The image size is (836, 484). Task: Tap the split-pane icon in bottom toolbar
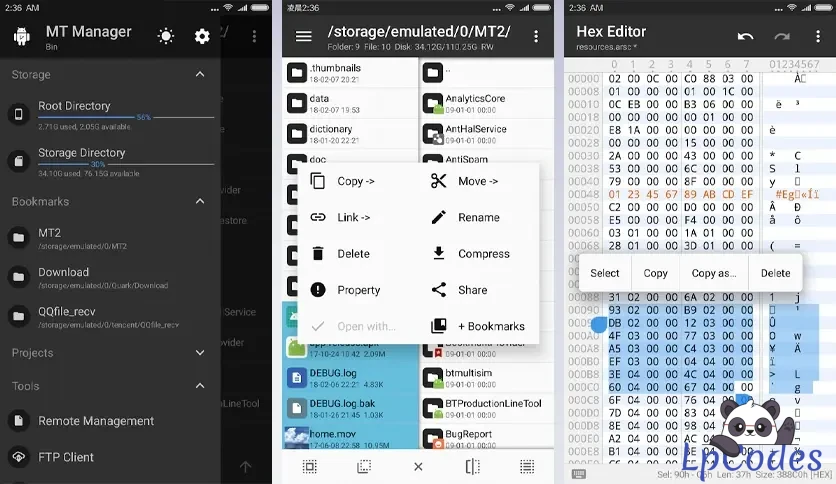click(x=472, y=467)
